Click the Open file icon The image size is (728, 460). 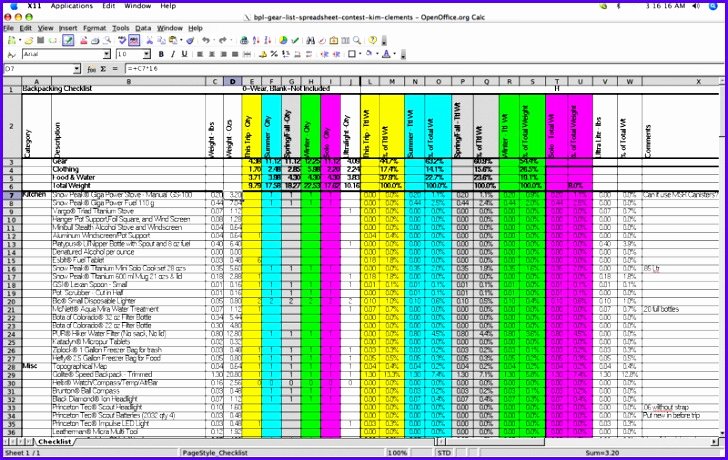(29, 40)
